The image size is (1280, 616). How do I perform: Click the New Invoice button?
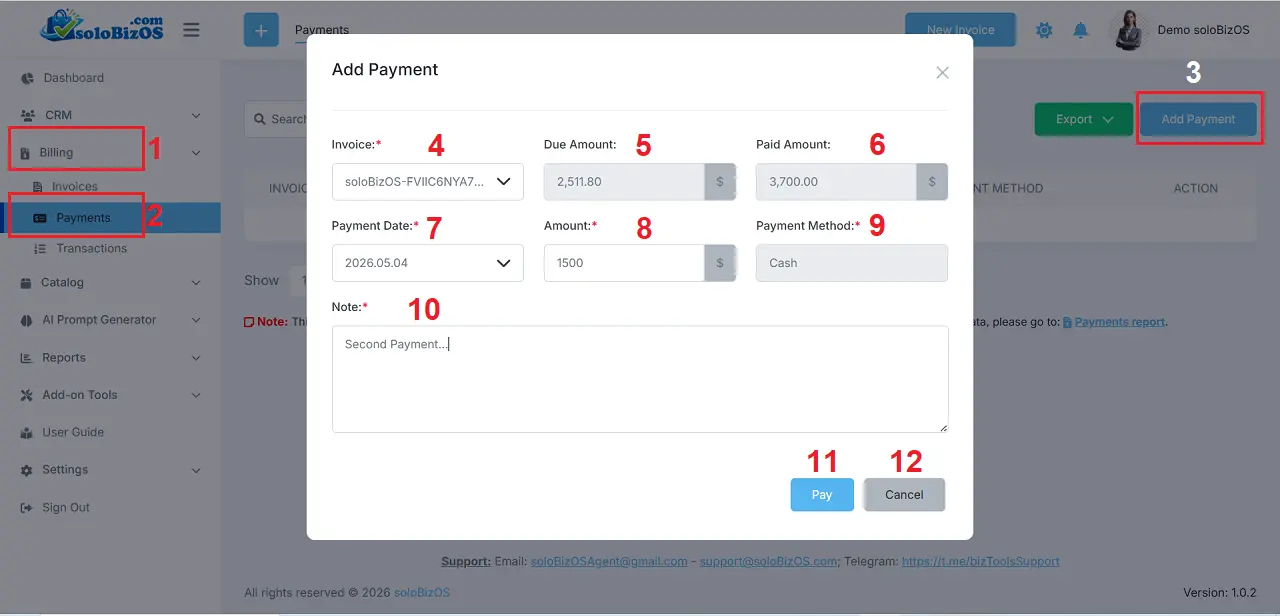tap(960, 30)
